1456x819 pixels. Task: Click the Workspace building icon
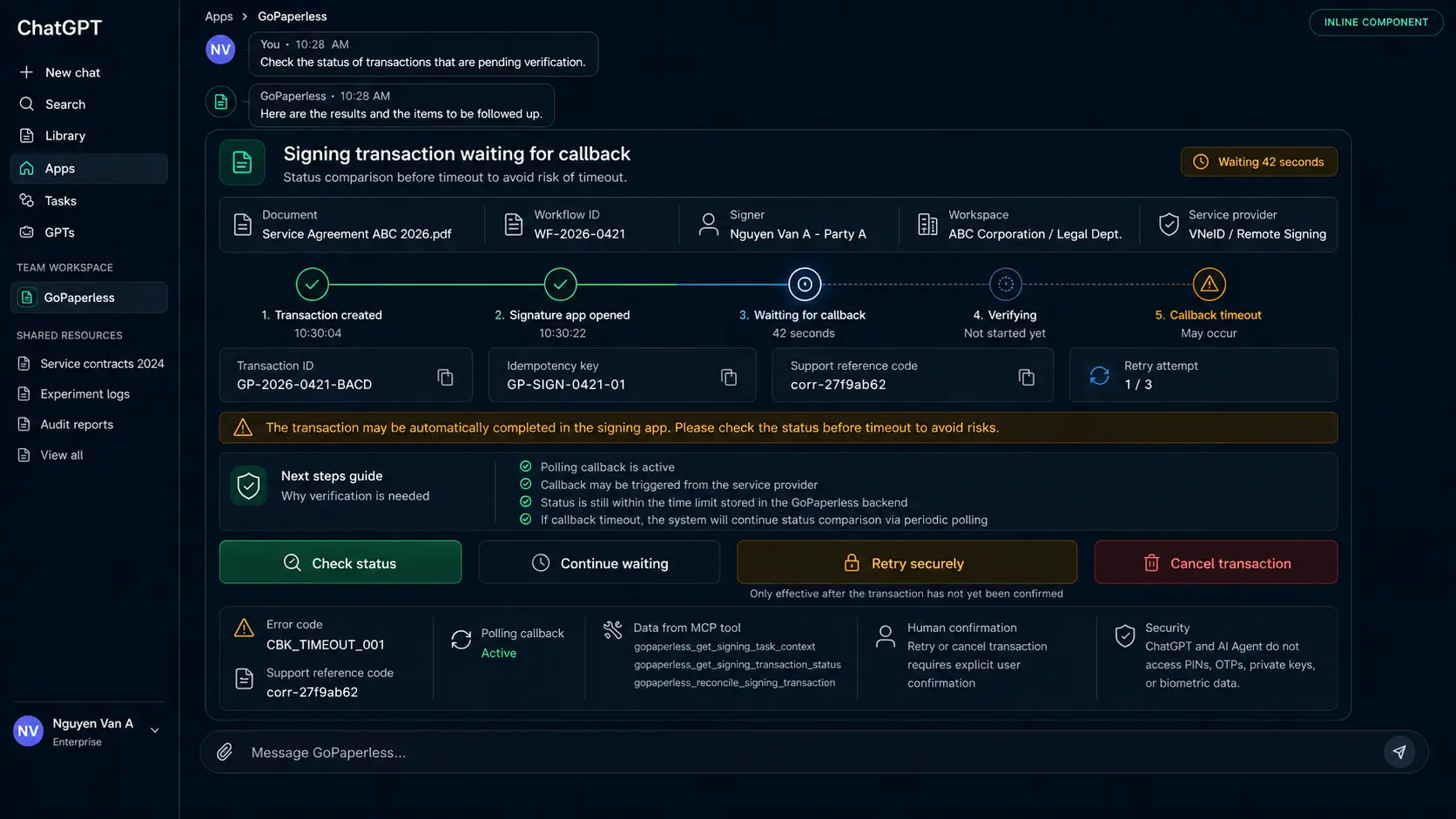pos(927,225)
